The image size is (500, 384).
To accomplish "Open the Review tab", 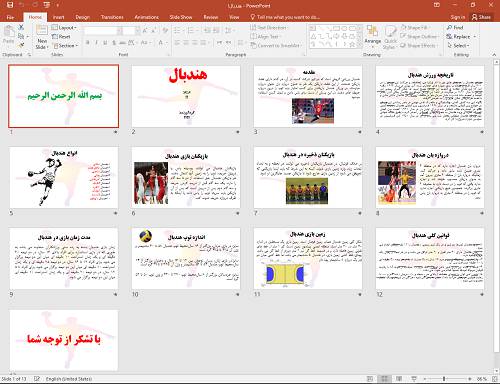I will [x=211, y=17].
